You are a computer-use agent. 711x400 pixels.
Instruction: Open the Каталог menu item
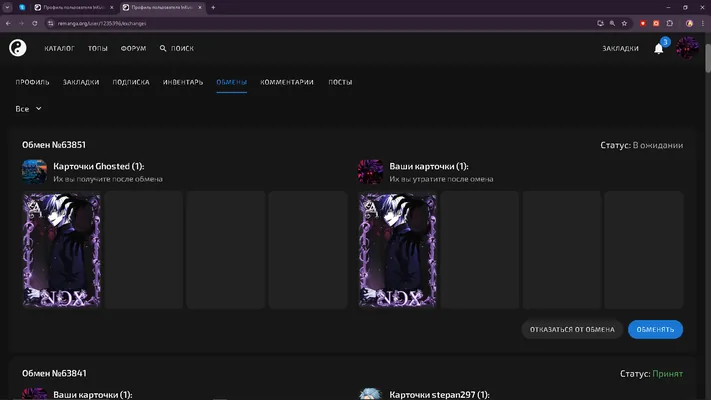(59, 48)
